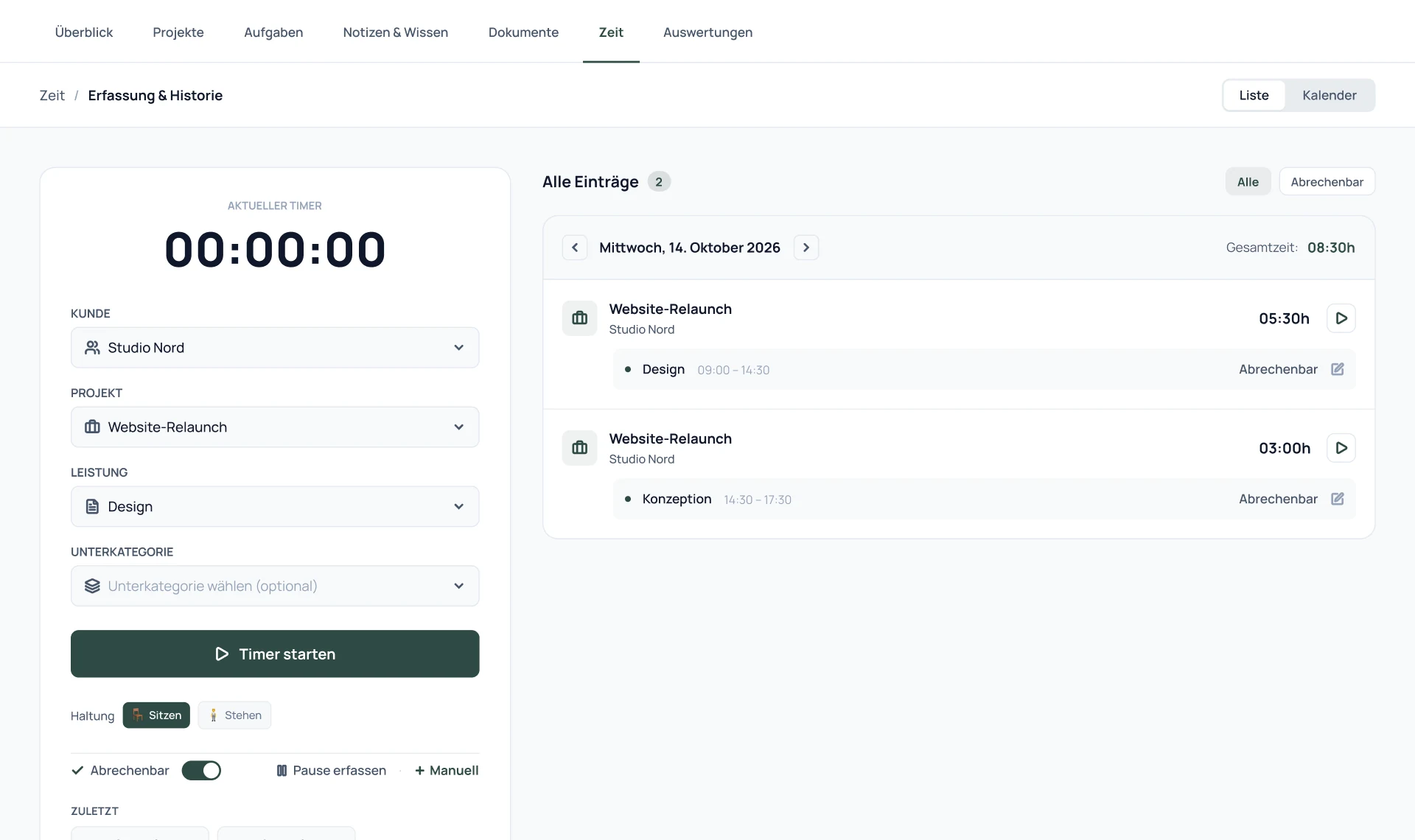Open the Notizen & Wissen tab
The image size is (1415, 840).
coord(396,32)
